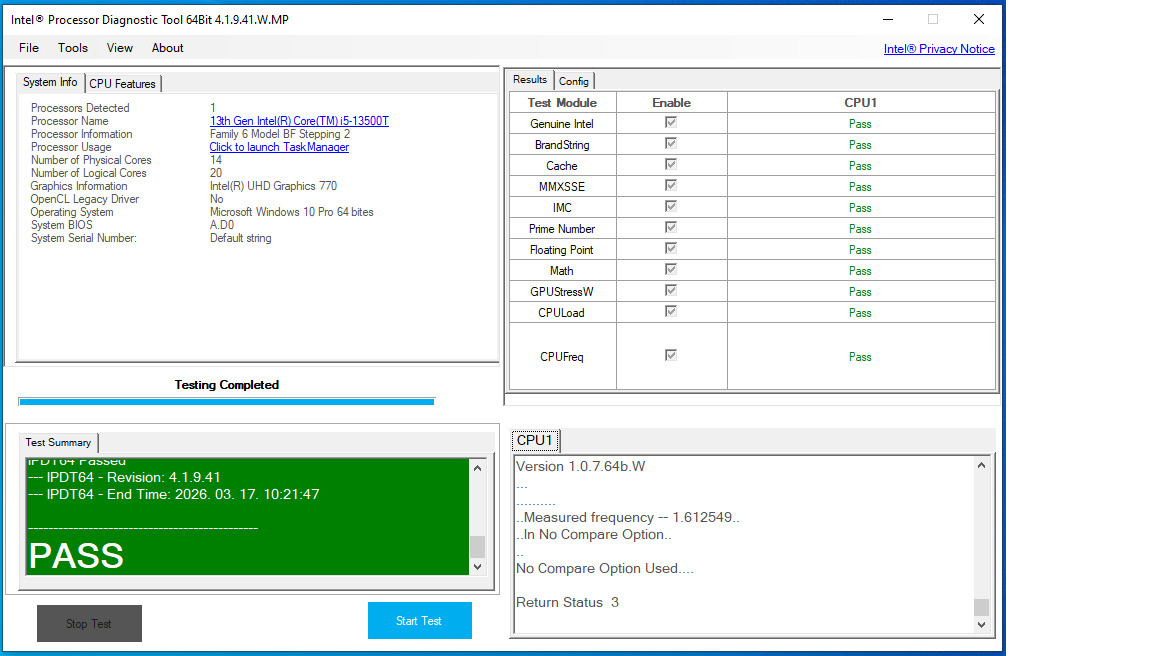Select the Config tab
This screenshot has height=656, width=1152.
574,81
